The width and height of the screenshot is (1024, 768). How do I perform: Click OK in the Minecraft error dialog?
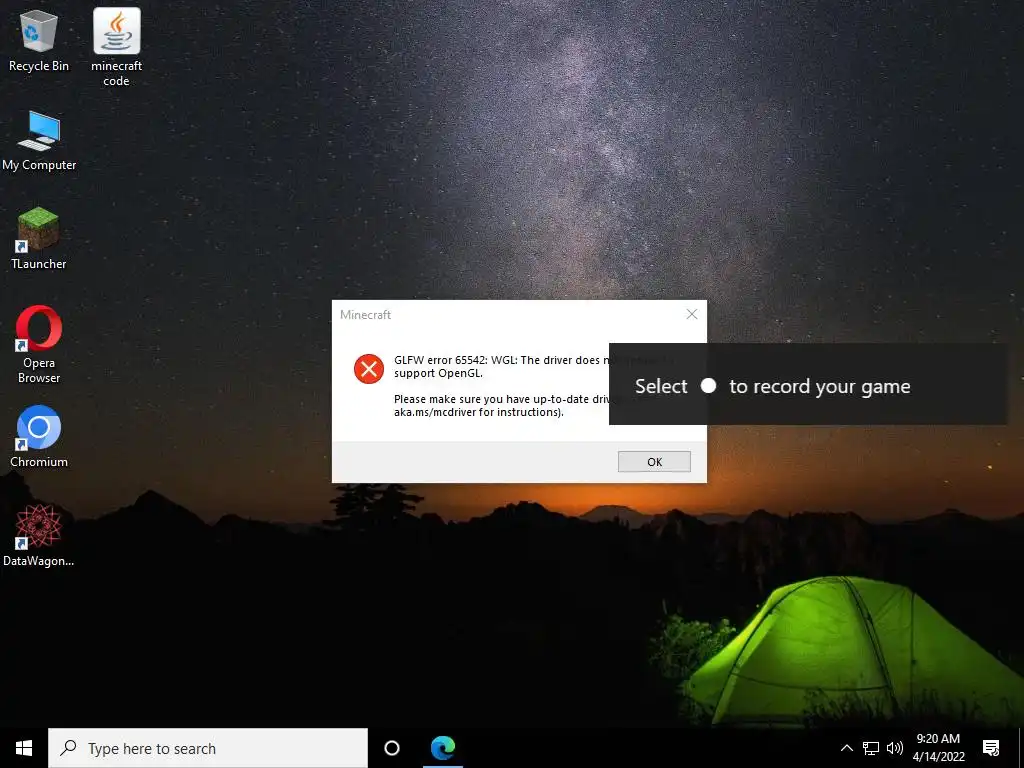654,462
